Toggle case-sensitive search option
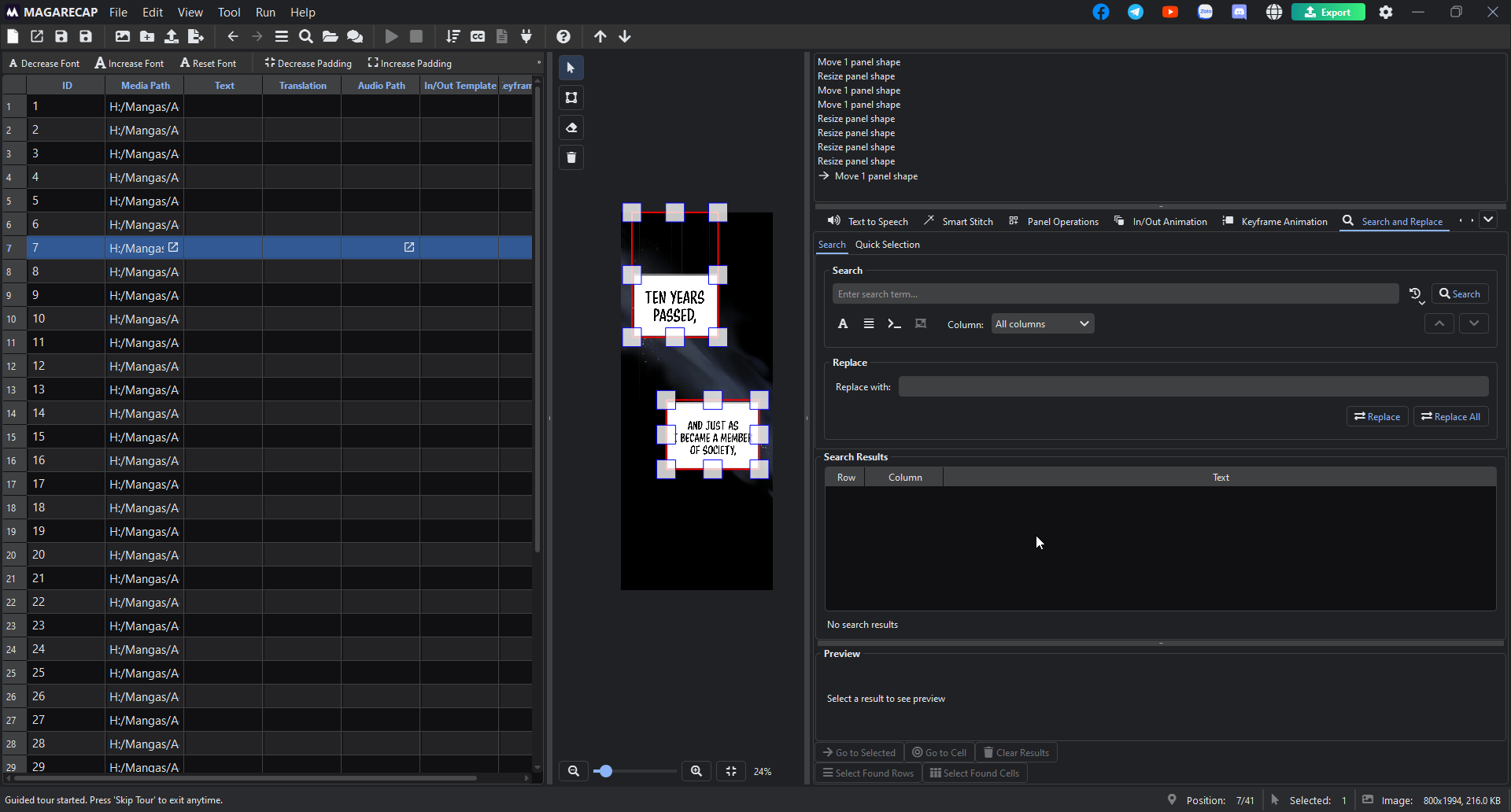Viewport: 1511px width, 812px height. (843, 323)
